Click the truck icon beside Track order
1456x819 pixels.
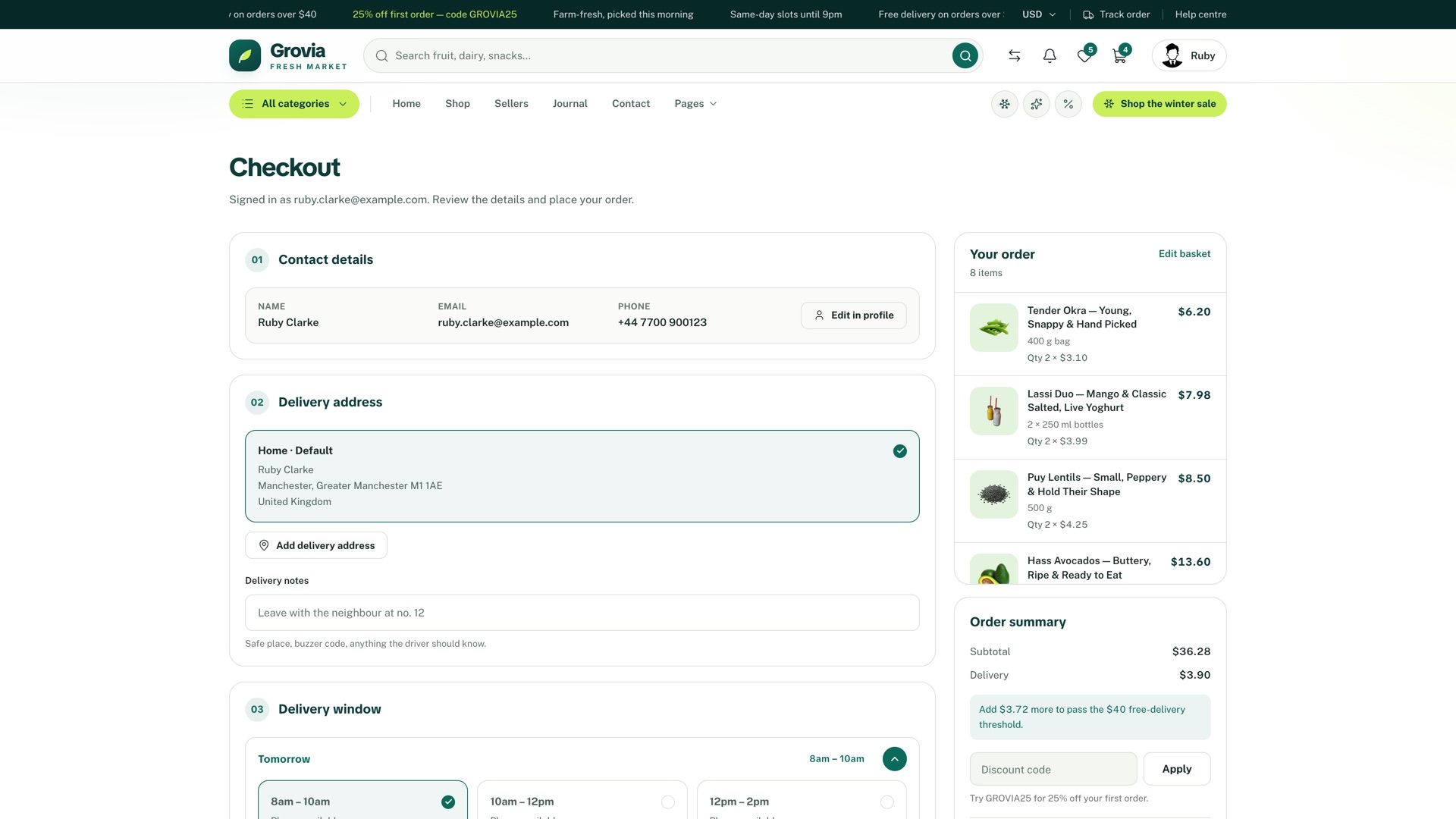click(x=1088, y=14)
